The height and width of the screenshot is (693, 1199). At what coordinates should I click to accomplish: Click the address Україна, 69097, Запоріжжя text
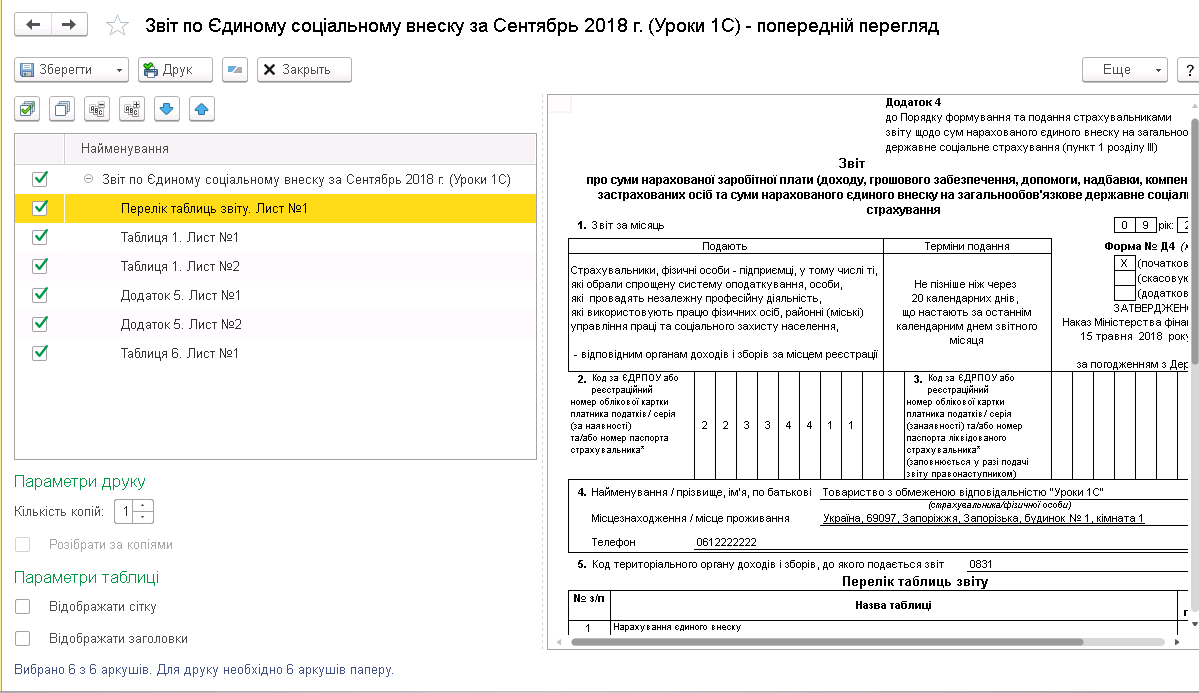pyautogui.click(x=983, y=519)
